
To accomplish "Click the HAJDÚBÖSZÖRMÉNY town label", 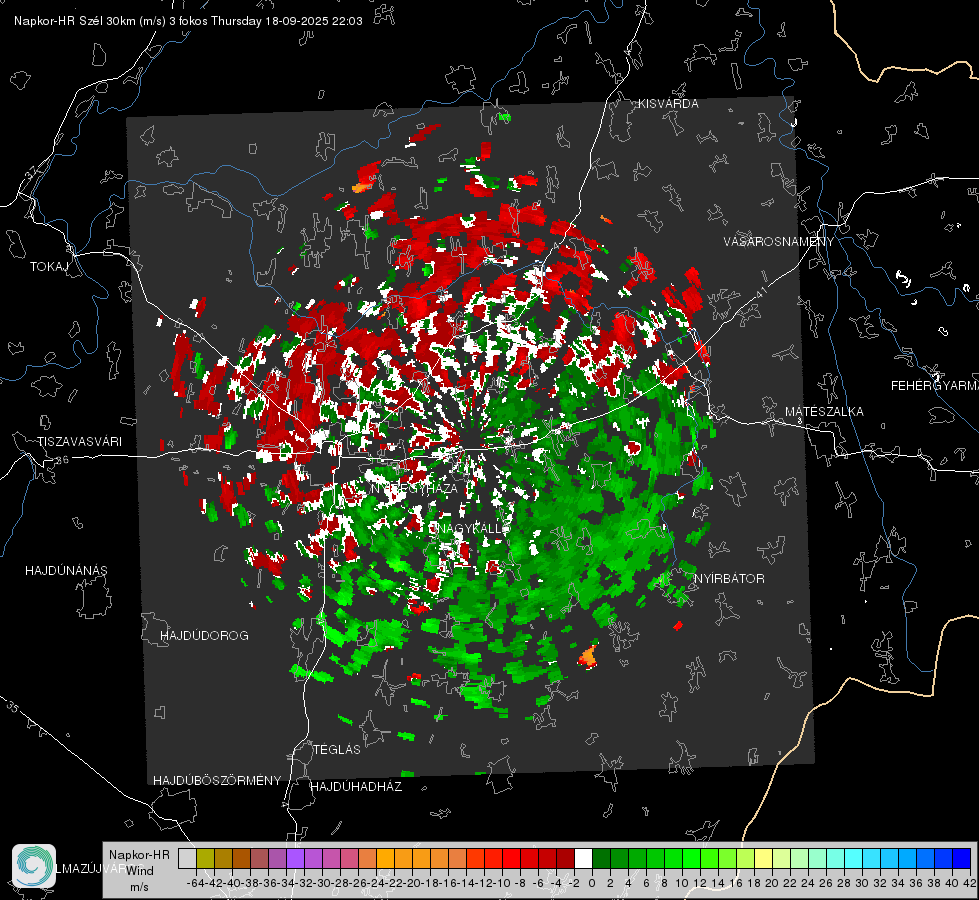I will point(217,781).
